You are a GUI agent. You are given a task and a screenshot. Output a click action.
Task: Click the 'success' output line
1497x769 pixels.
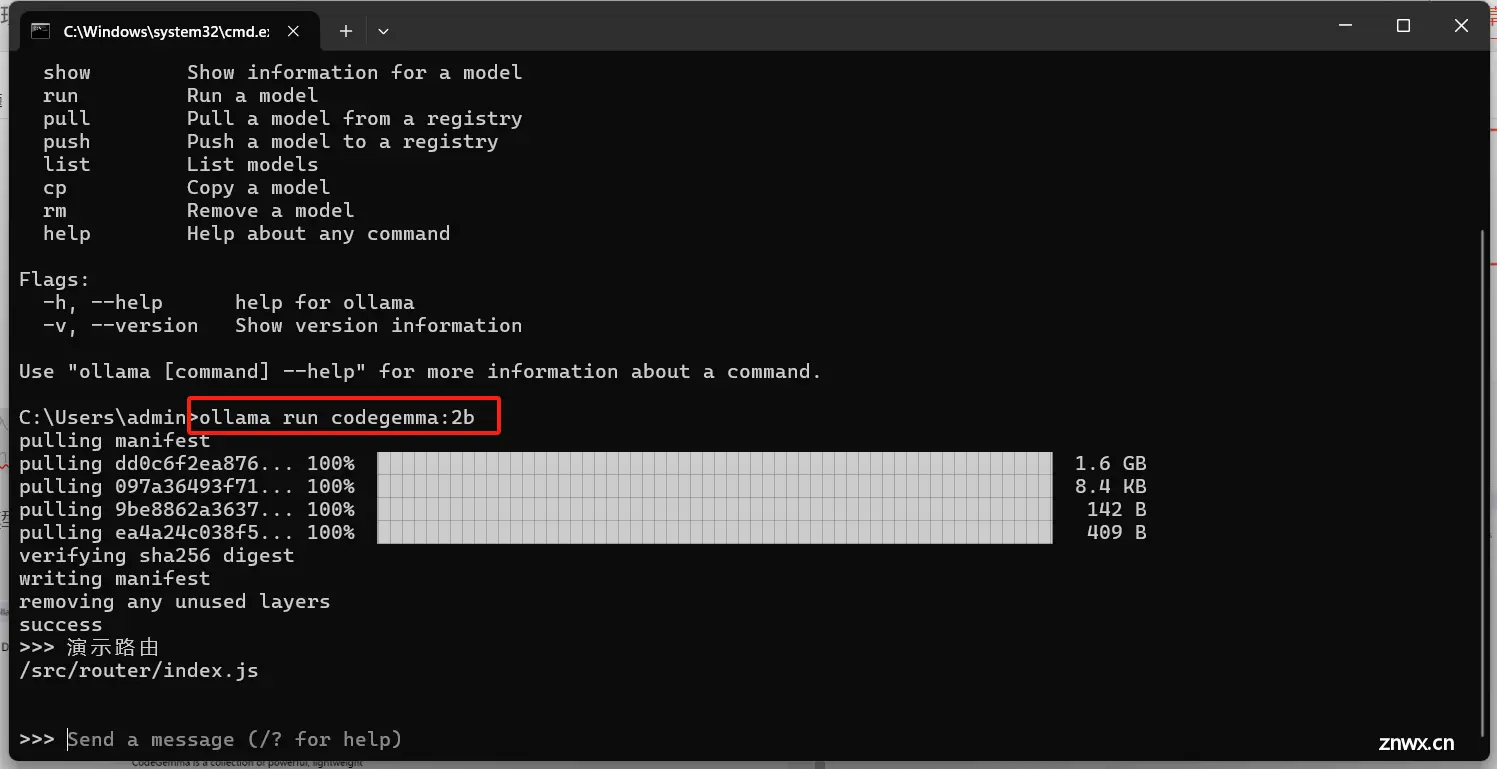[x=61, y=624]
